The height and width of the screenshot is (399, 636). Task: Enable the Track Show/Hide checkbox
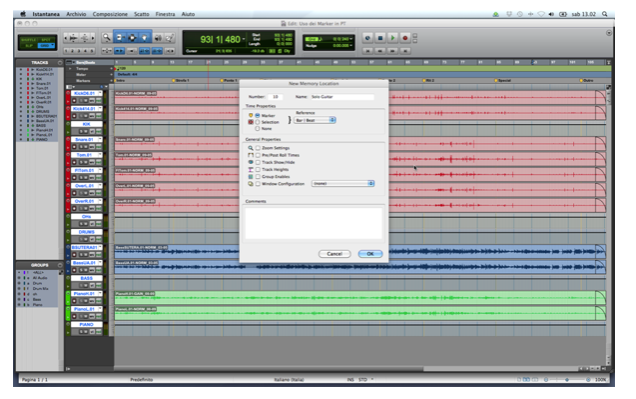pos(258,162)
